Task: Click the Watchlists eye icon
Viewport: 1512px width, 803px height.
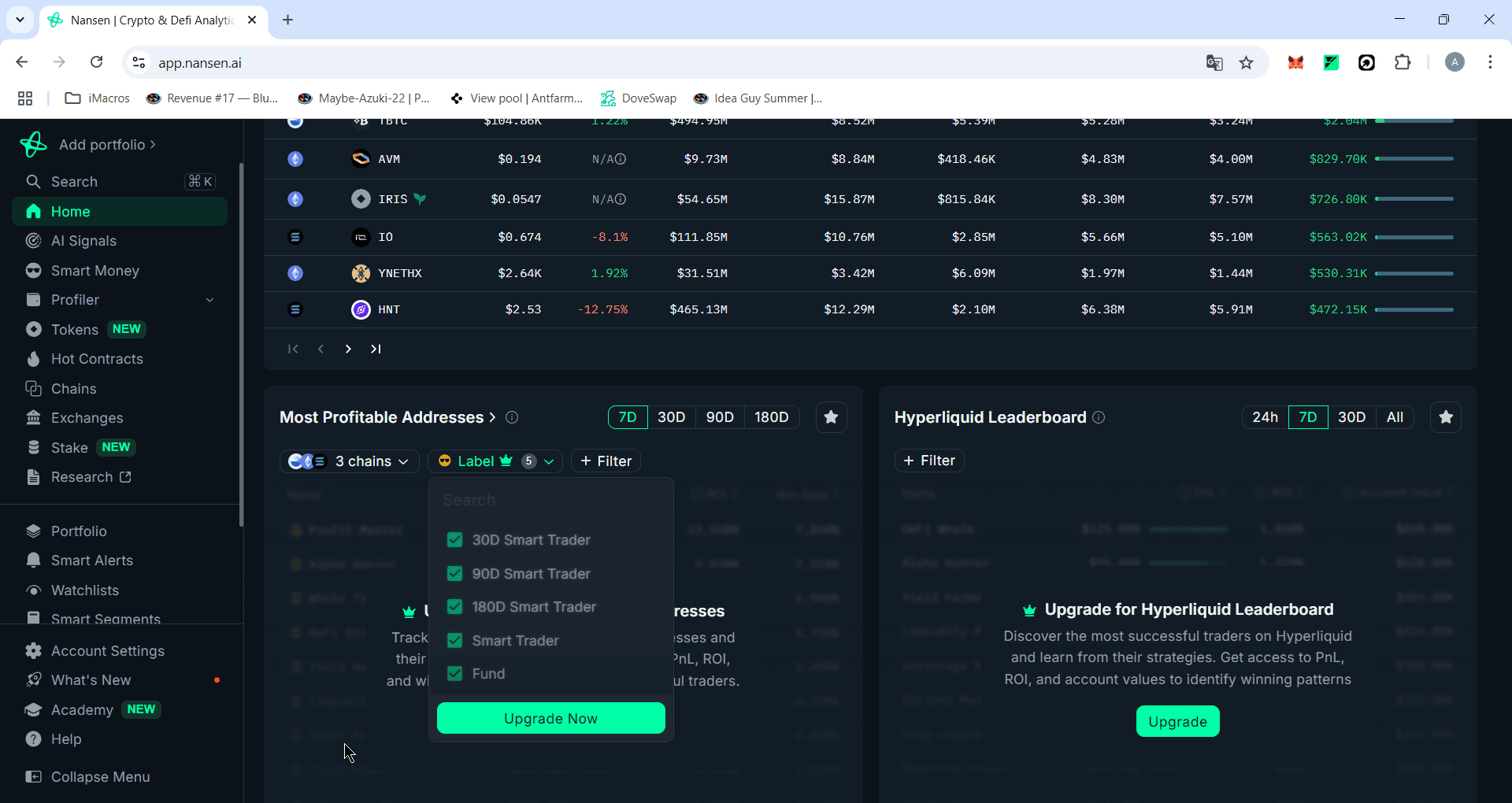Action: (x=33, y=590)
